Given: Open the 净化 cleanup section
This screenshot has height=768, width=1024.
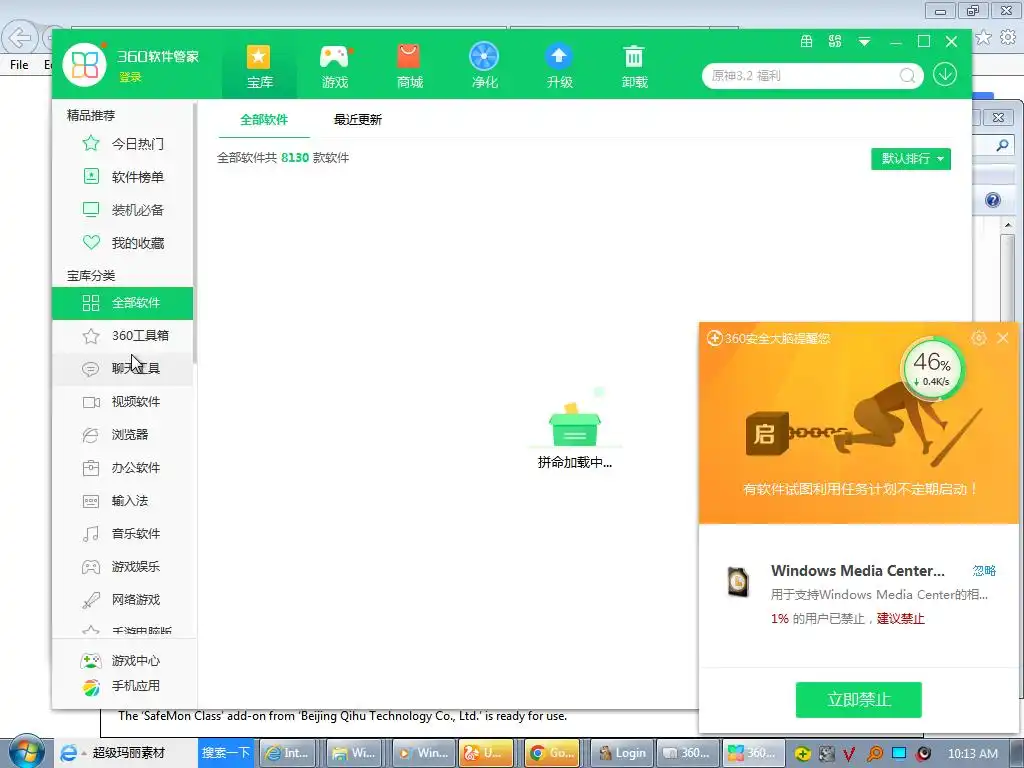Looking at the screenshot, I should coord(484,66).
